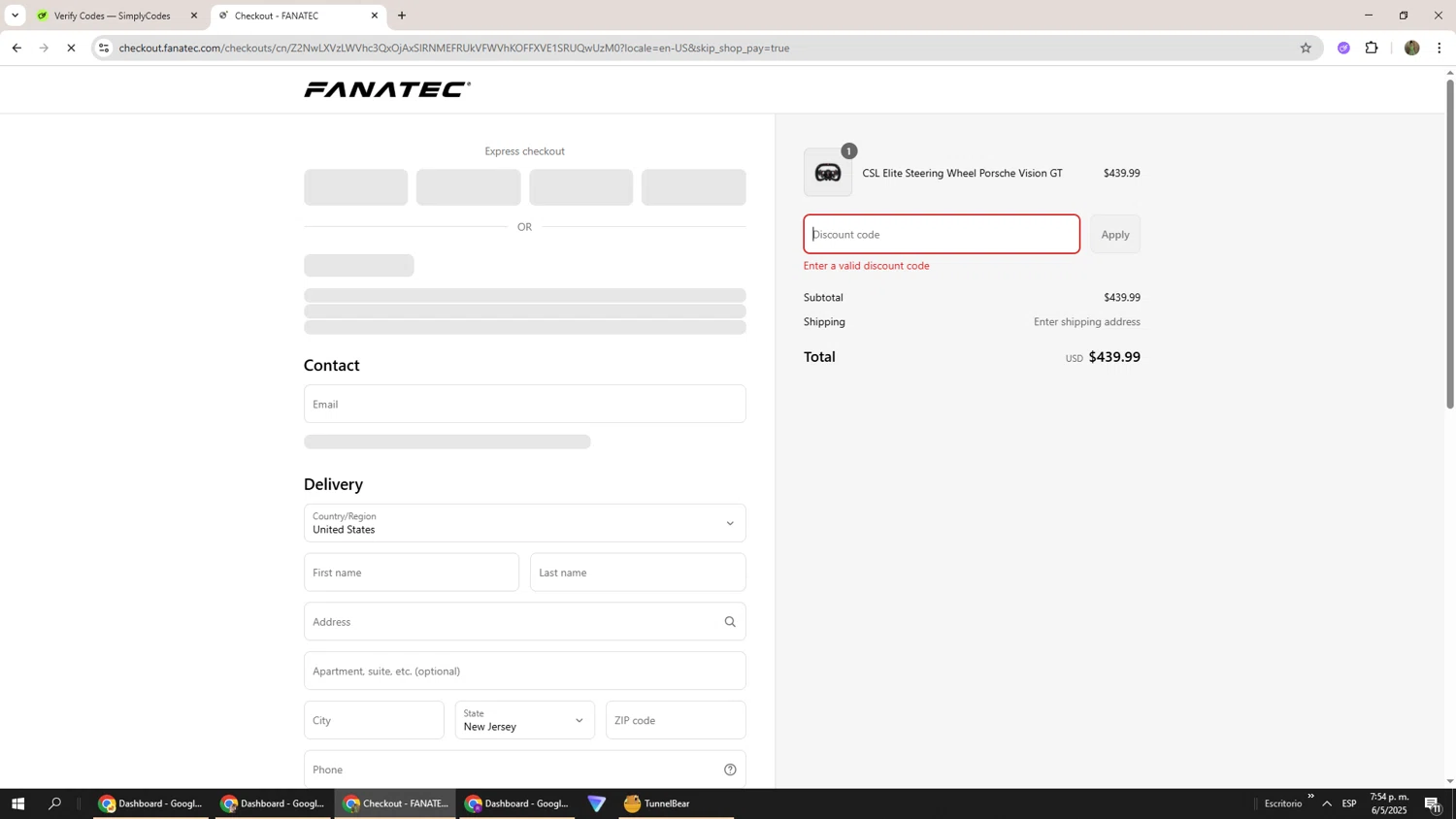Click the Phone field
The height and width of the screenshot is (819, 1456).
tap(524, 770)
